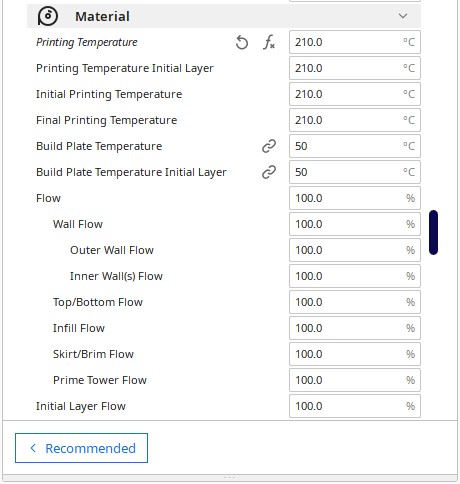Edit the Prime Tower Flow value

coord(355,380)
